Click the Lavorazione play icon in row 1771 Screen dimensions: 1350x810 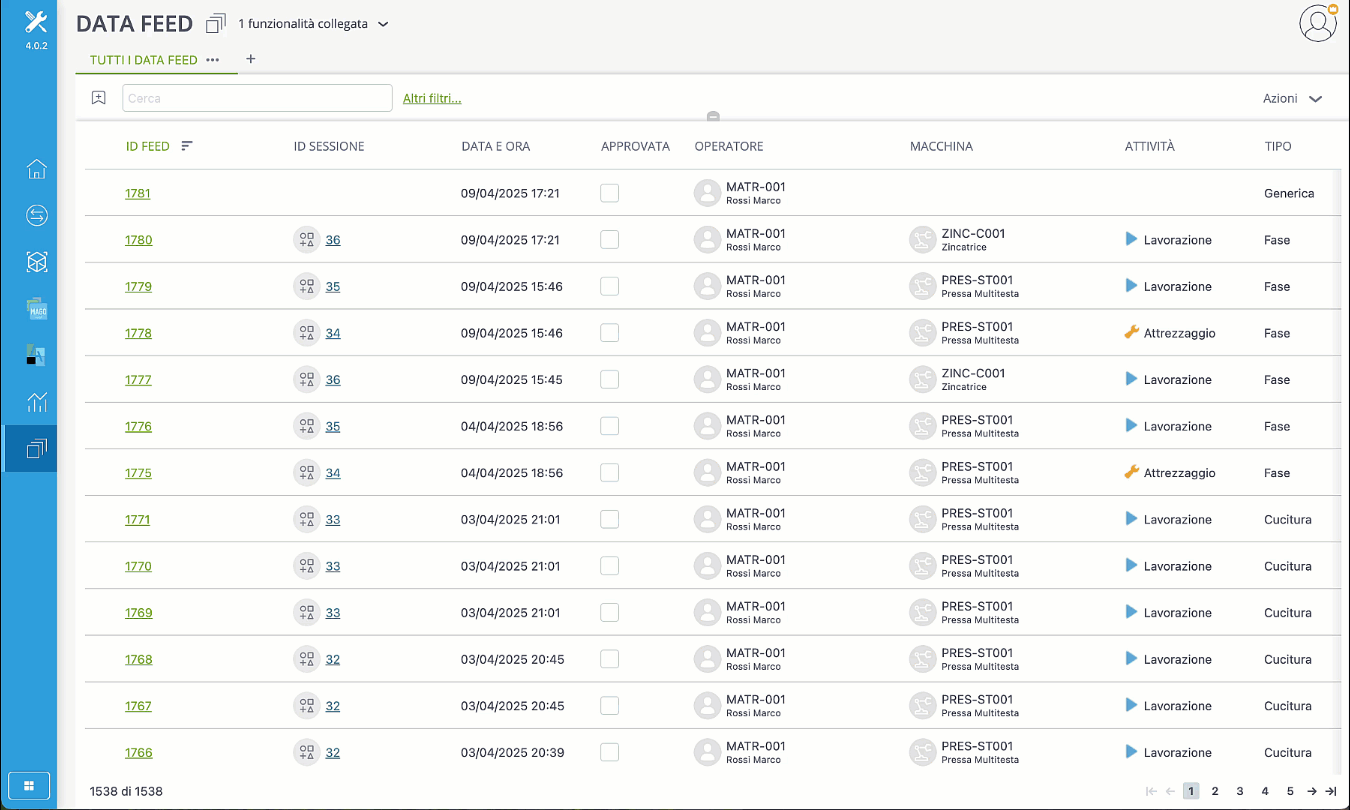1131,519
